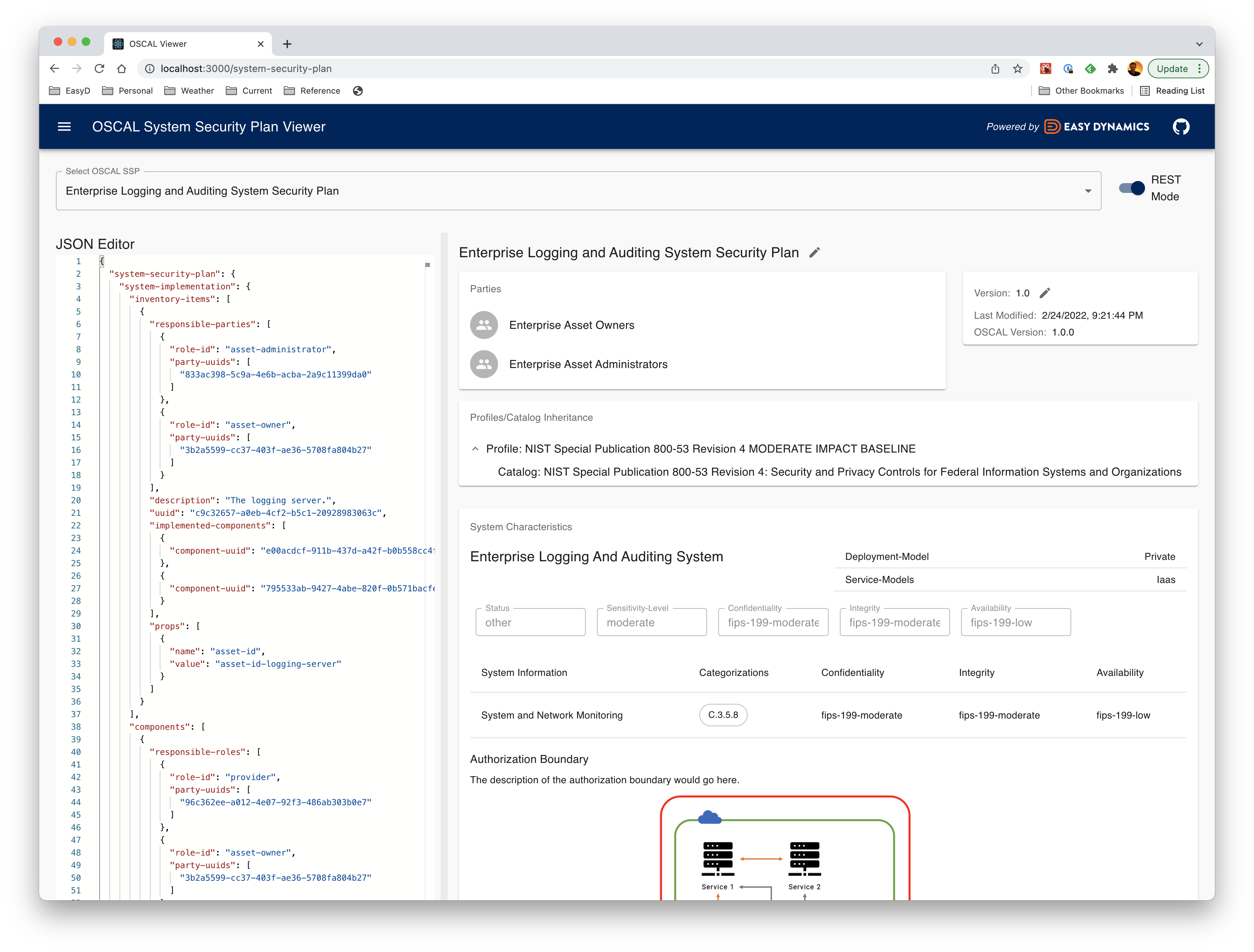Click "asset-id-logging-server" value in JSON editor
This screenshot has width=1254, height=952.
(278, 664)
